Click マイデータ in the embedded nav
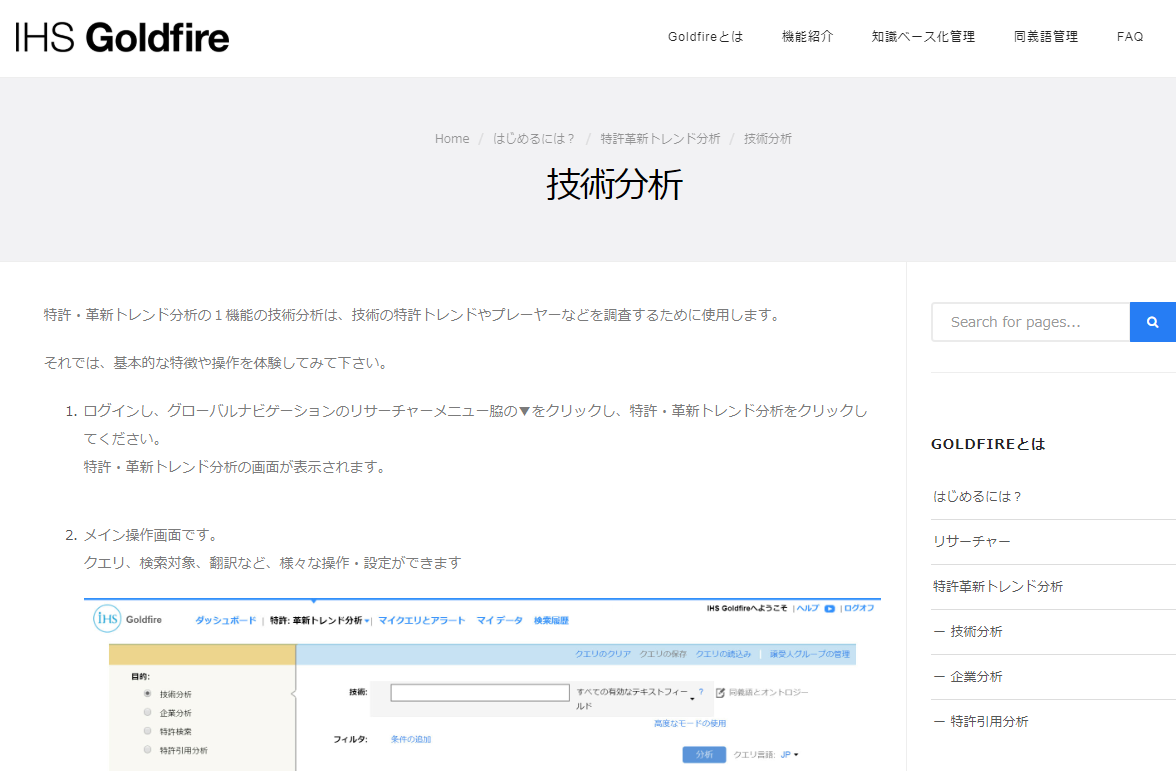Screen dimensions: 1176x771 click(x=500, y=620)
